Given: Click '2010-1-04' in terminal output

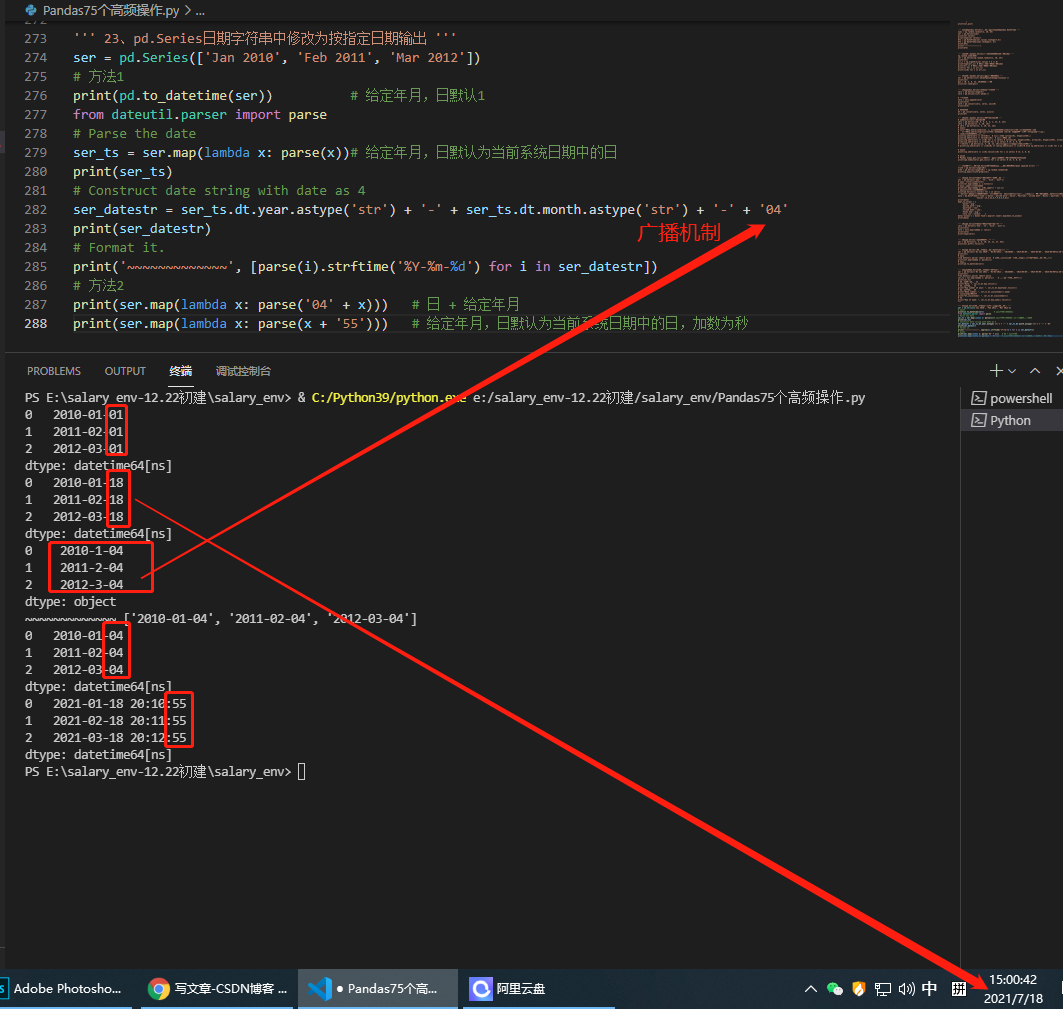Looking at the screenshot, I should tap(92, 551).
